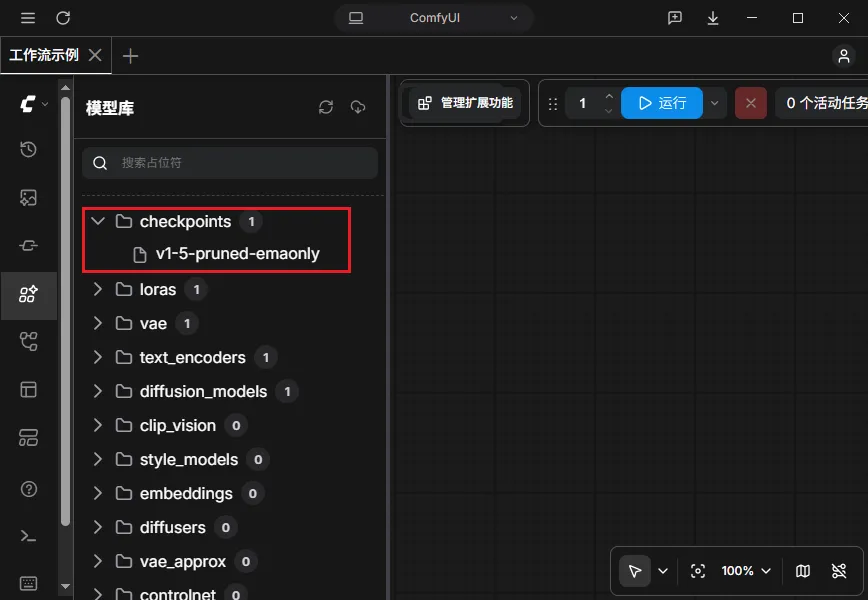Image resolution: width=868 pixels, height=600 pixels.
Task: Expand the loras folder
Action: coord(98,289)
